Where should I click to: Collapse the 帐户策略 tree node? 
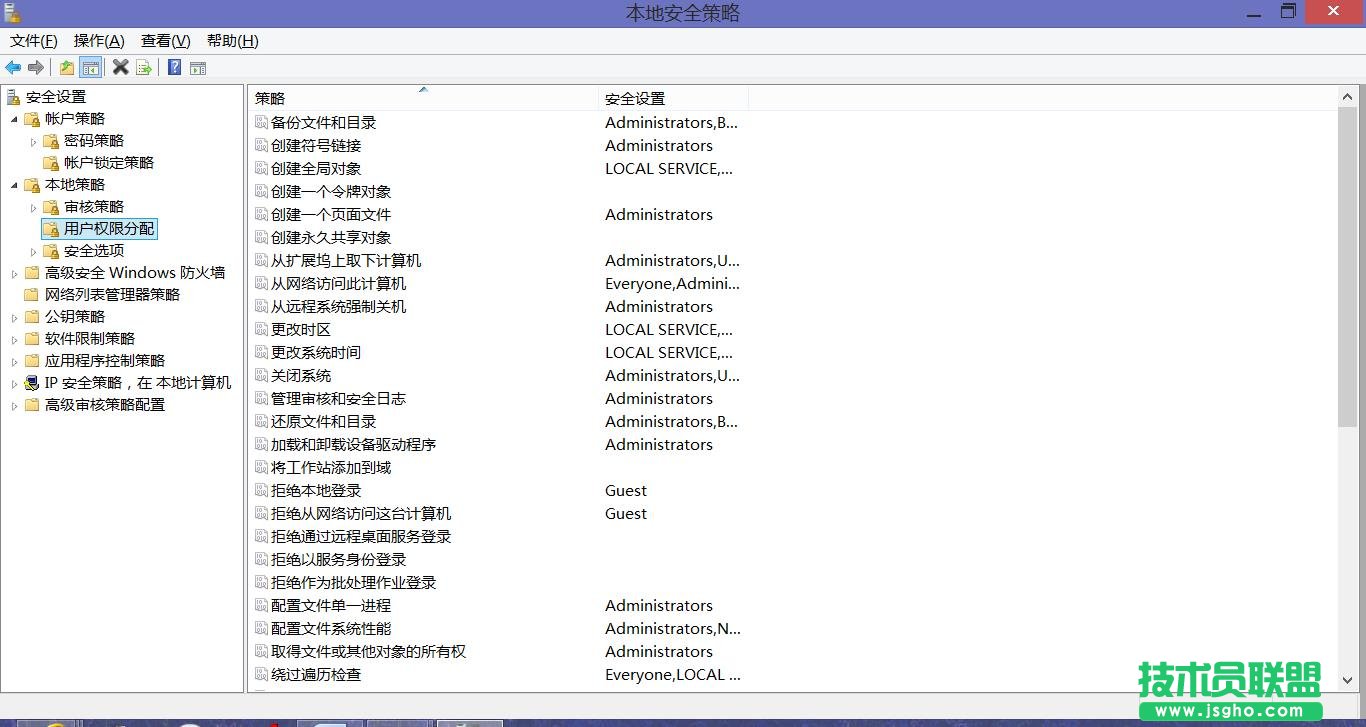coord(14,119)
